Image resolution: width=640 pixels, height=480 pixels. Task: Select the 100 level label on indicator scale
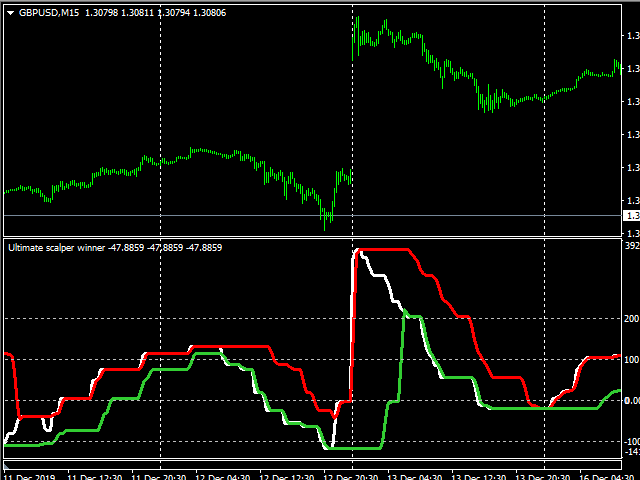click(x=631, y=360)
